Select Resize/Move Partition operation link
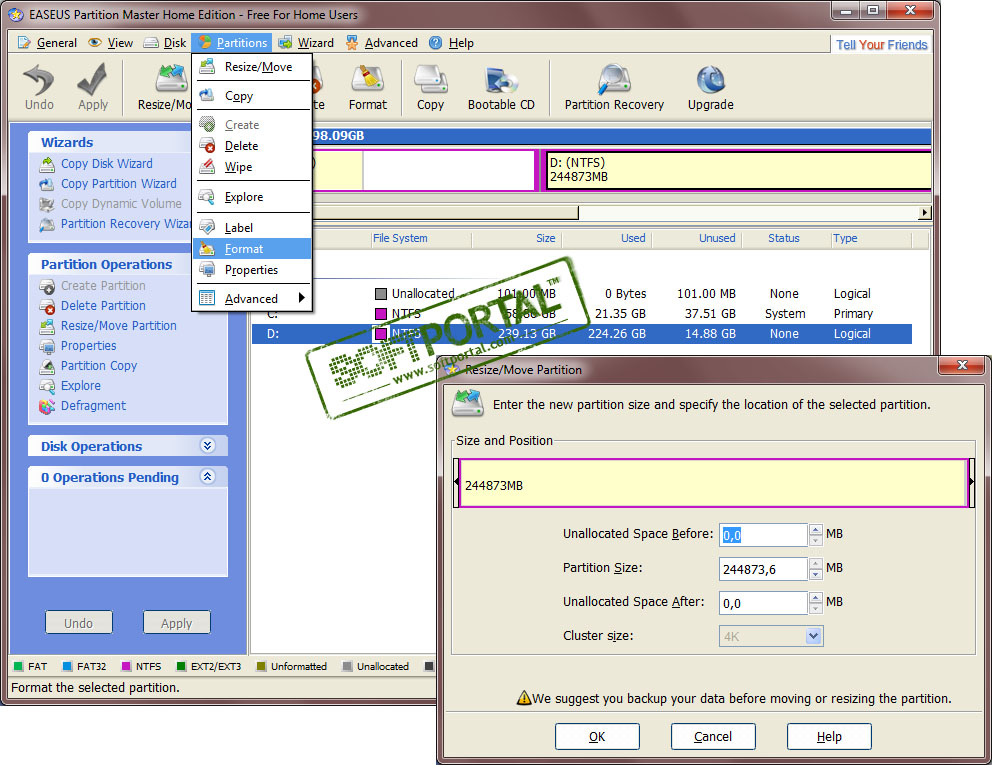 (118, 326)
